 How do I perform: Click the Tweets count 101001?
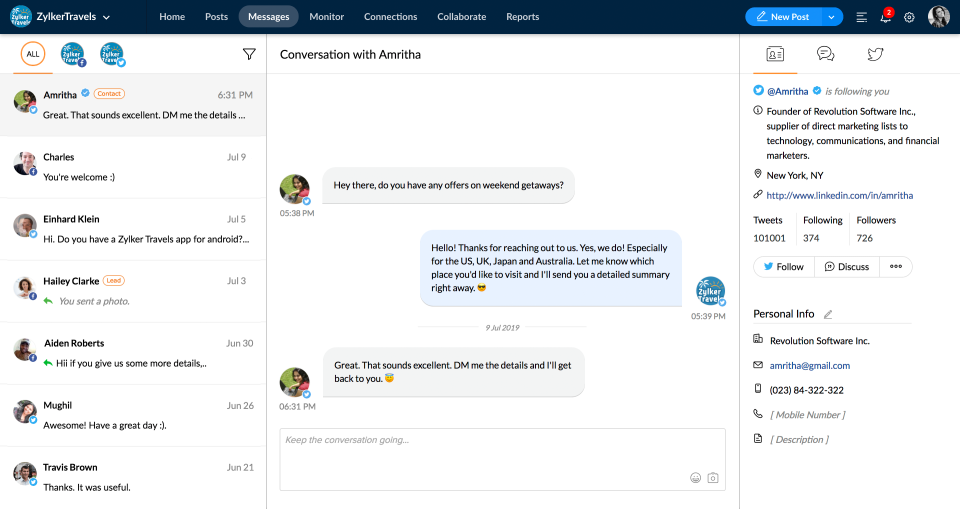pyautogui.click(x=769, y=238)
